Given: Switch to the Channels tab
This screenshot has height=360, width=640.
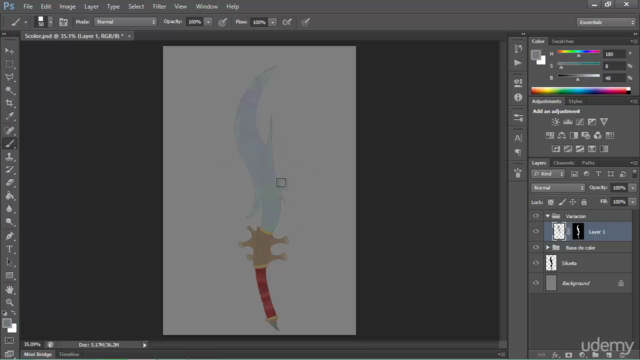Looking at the screenshot, I should (564, 163).
